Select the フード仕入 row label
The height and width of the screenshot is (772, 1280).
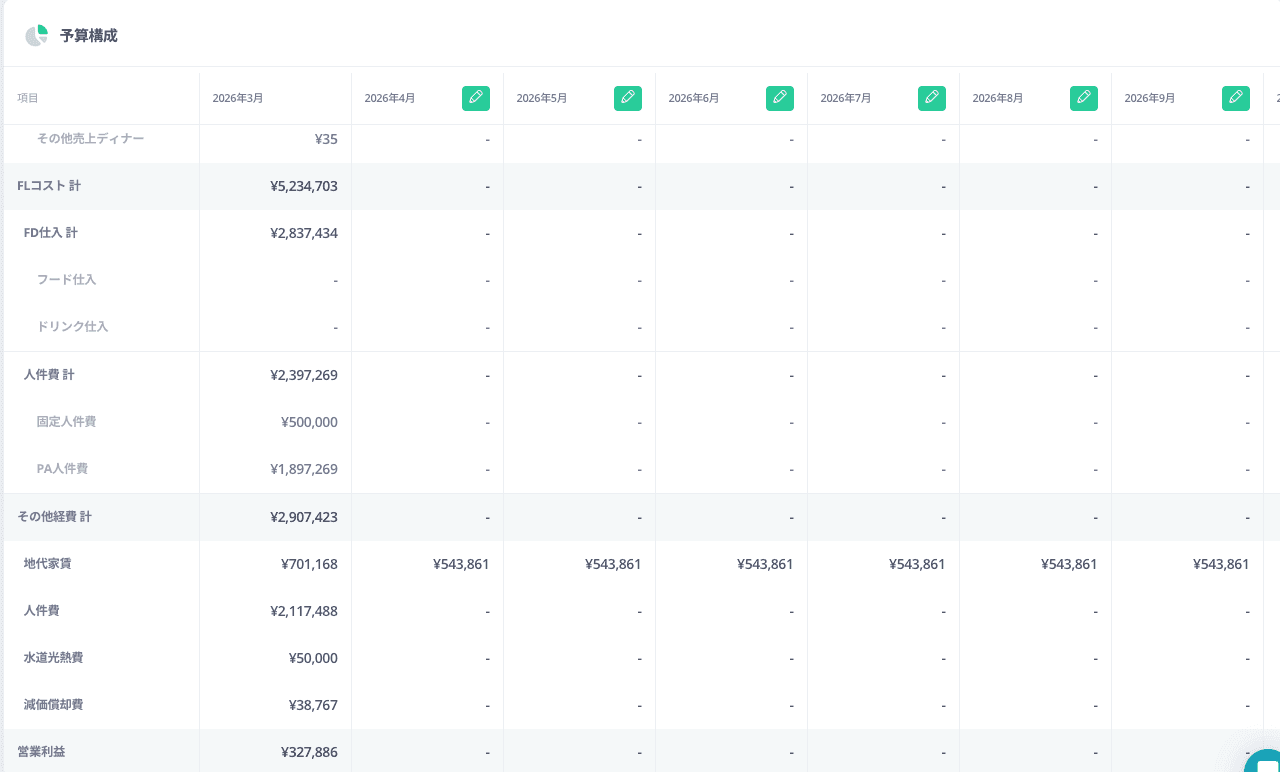(66, 280)
